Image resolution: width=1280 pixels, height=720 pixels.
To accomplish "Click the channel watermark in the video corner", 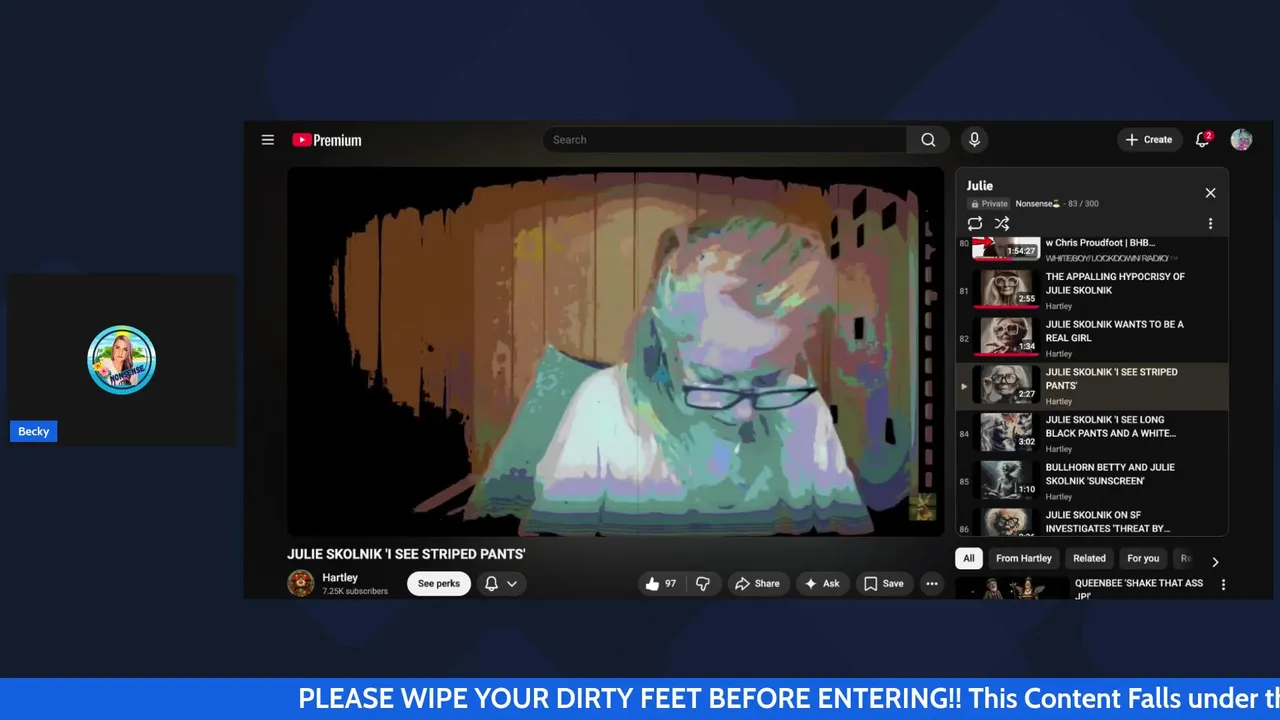I will [x=922, y=507].
